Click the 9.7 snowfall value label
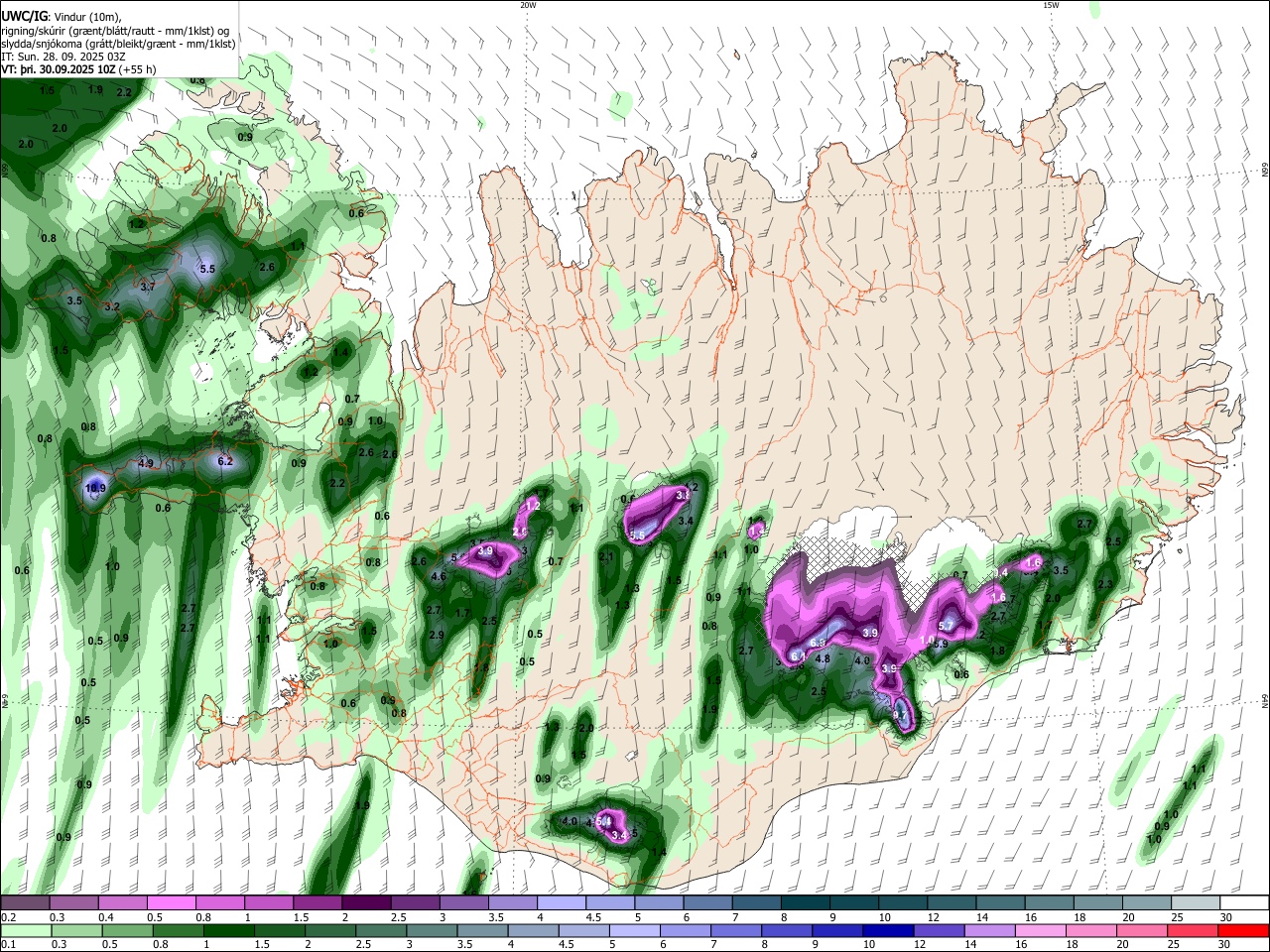Screen dimensions: 1270x952 [x=901, y=713]
